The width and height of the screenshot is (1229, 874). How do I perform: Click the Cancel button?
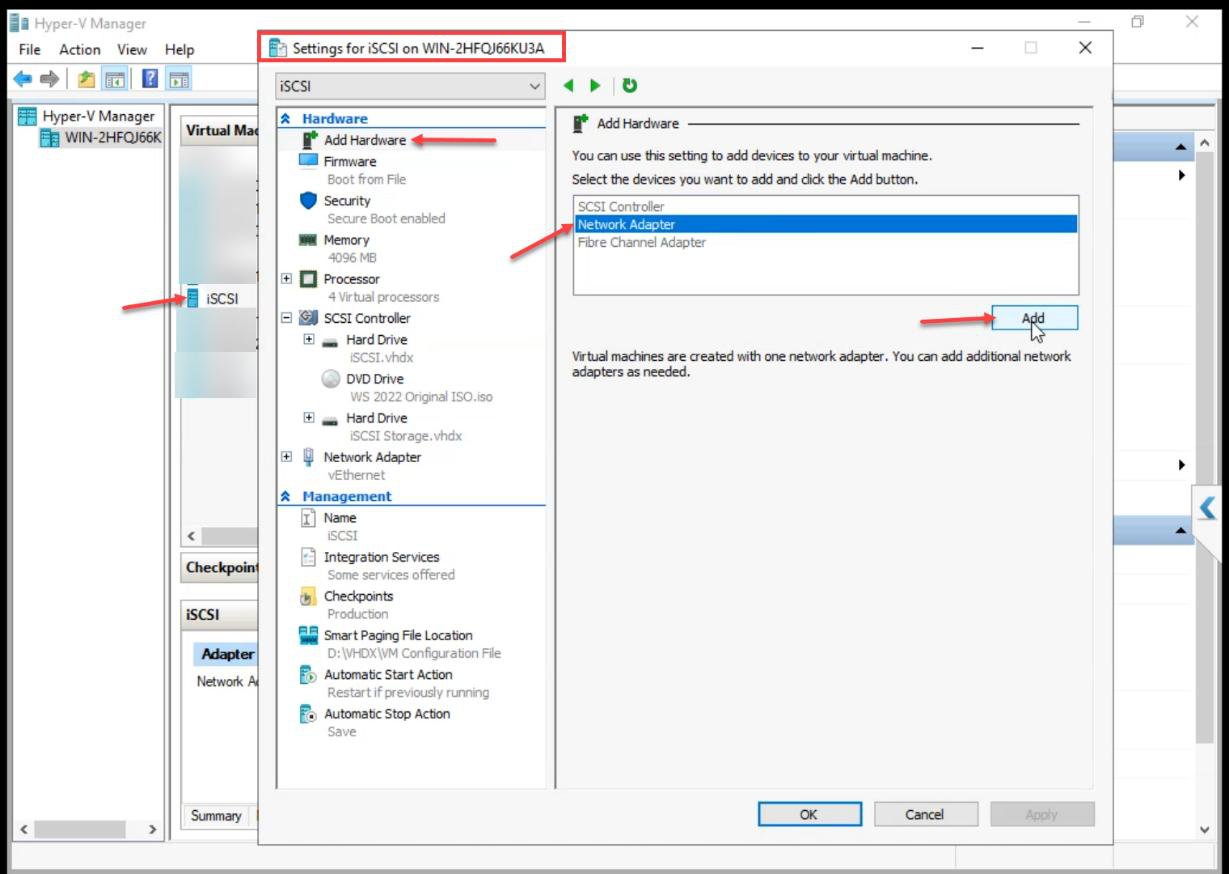pyautogui.click(x=924, y=814)
